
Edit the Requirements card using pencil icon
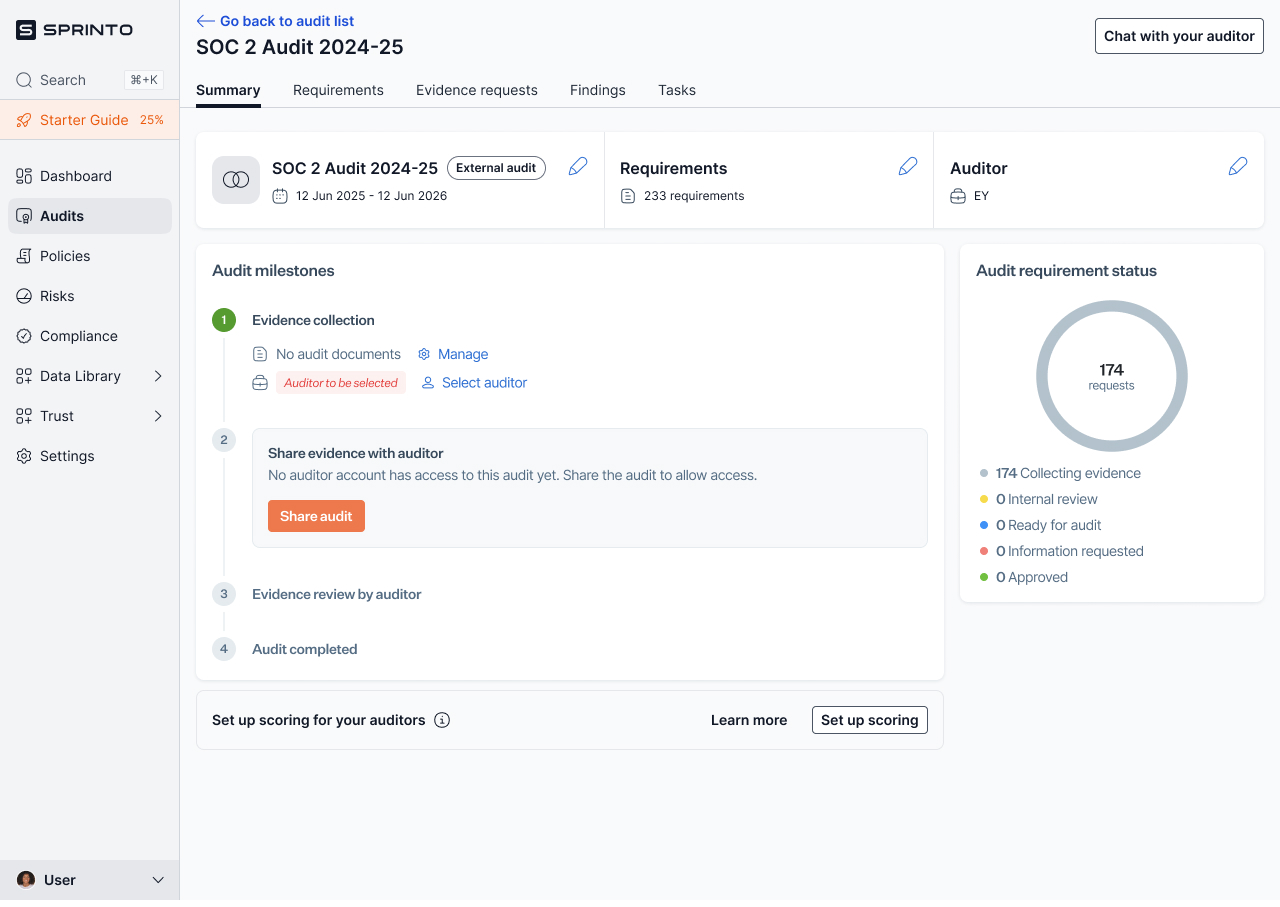[908, 167]
